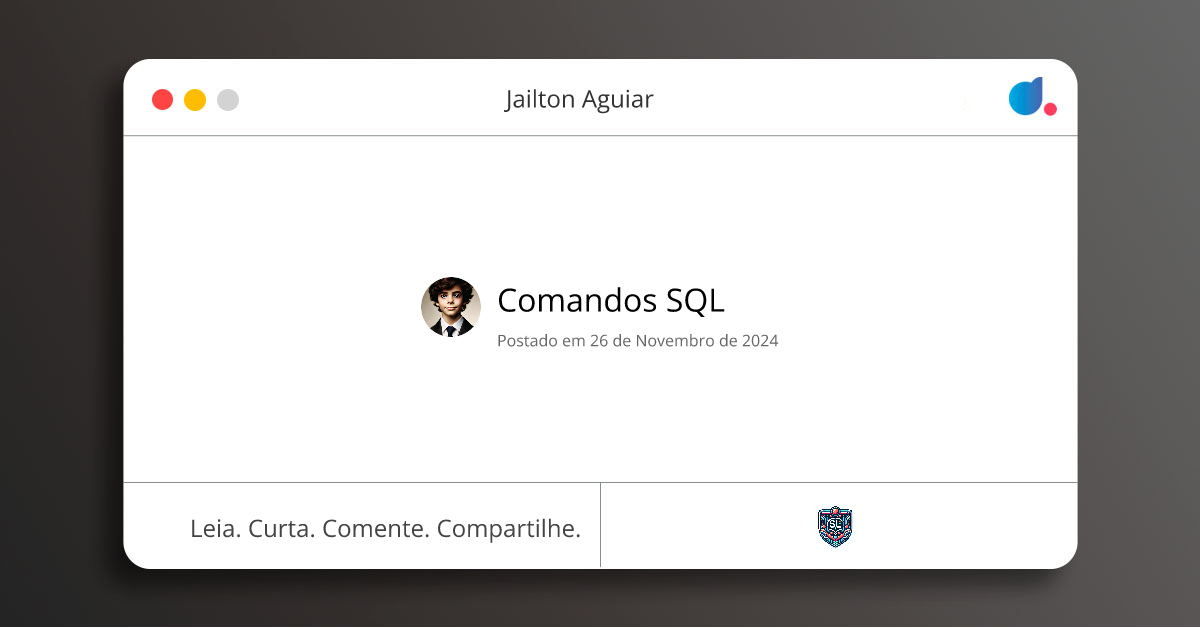Toggle the red circle in the window controls
1200x628 pixels.
click(x=162, y=99)
